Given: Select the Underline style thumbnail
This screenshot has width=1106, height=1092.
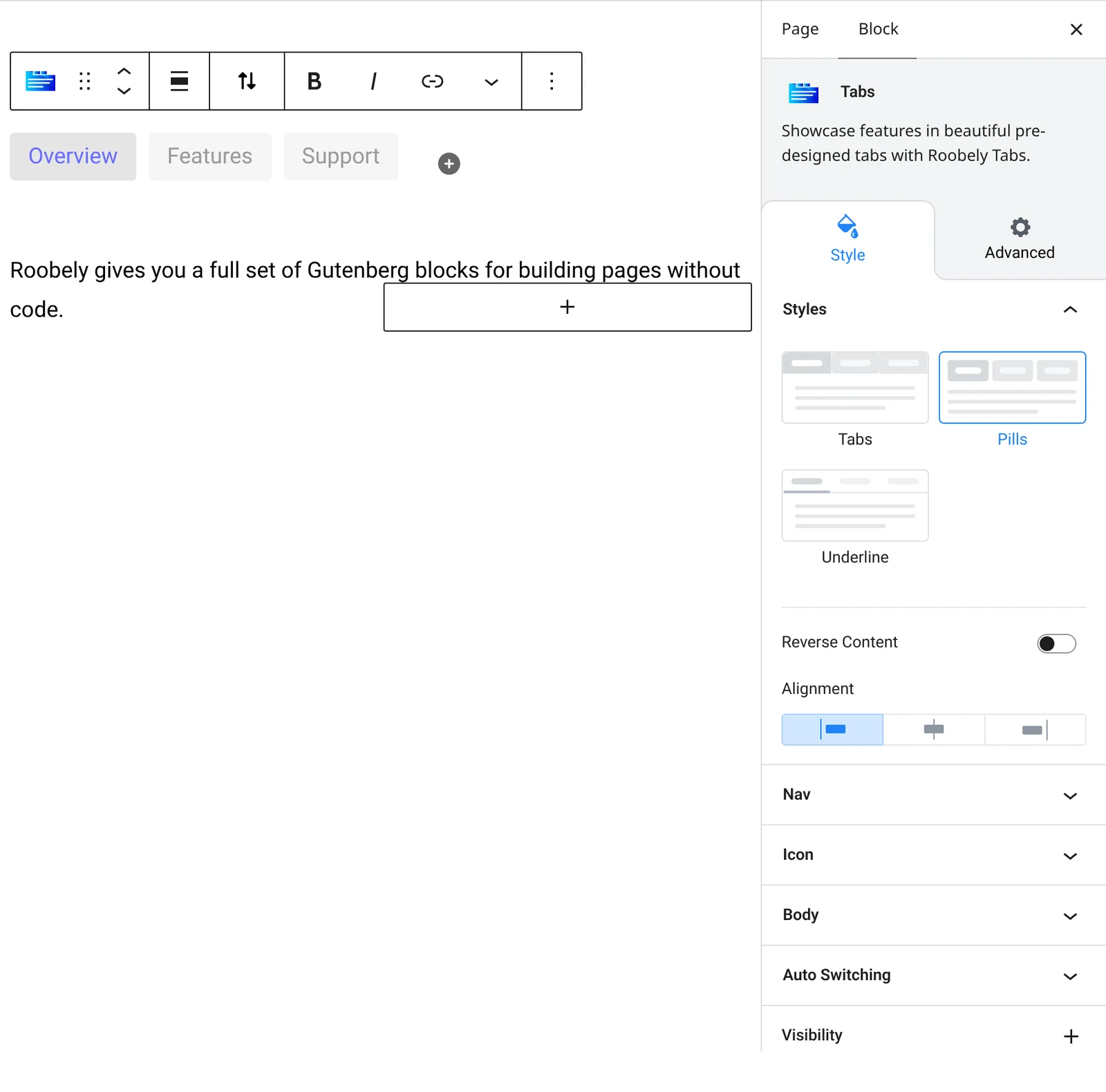Looking at the screenshot, I should tap(855, 505).
